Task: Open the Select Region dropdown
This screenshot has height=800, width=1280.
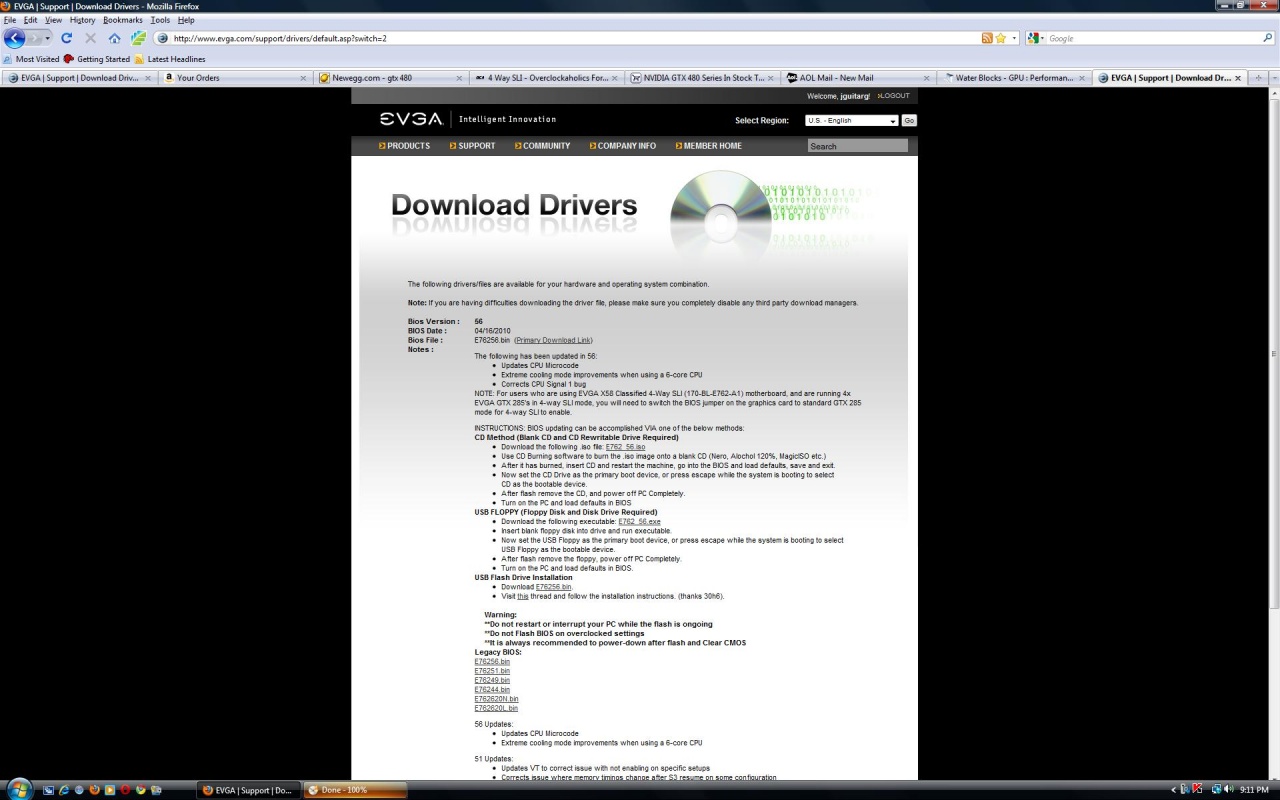Action: 851,120
